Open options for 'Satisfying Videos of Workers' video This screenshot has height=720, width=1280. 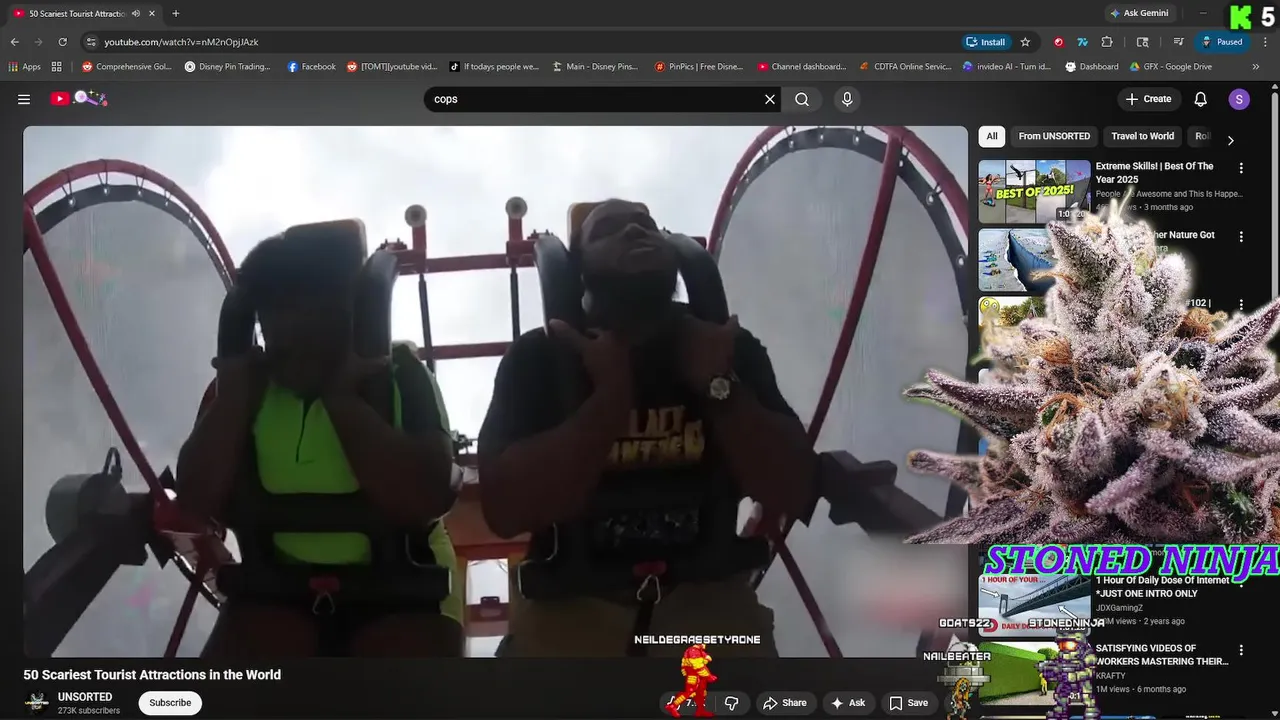pyautogui.click(x=1241, y=650)
